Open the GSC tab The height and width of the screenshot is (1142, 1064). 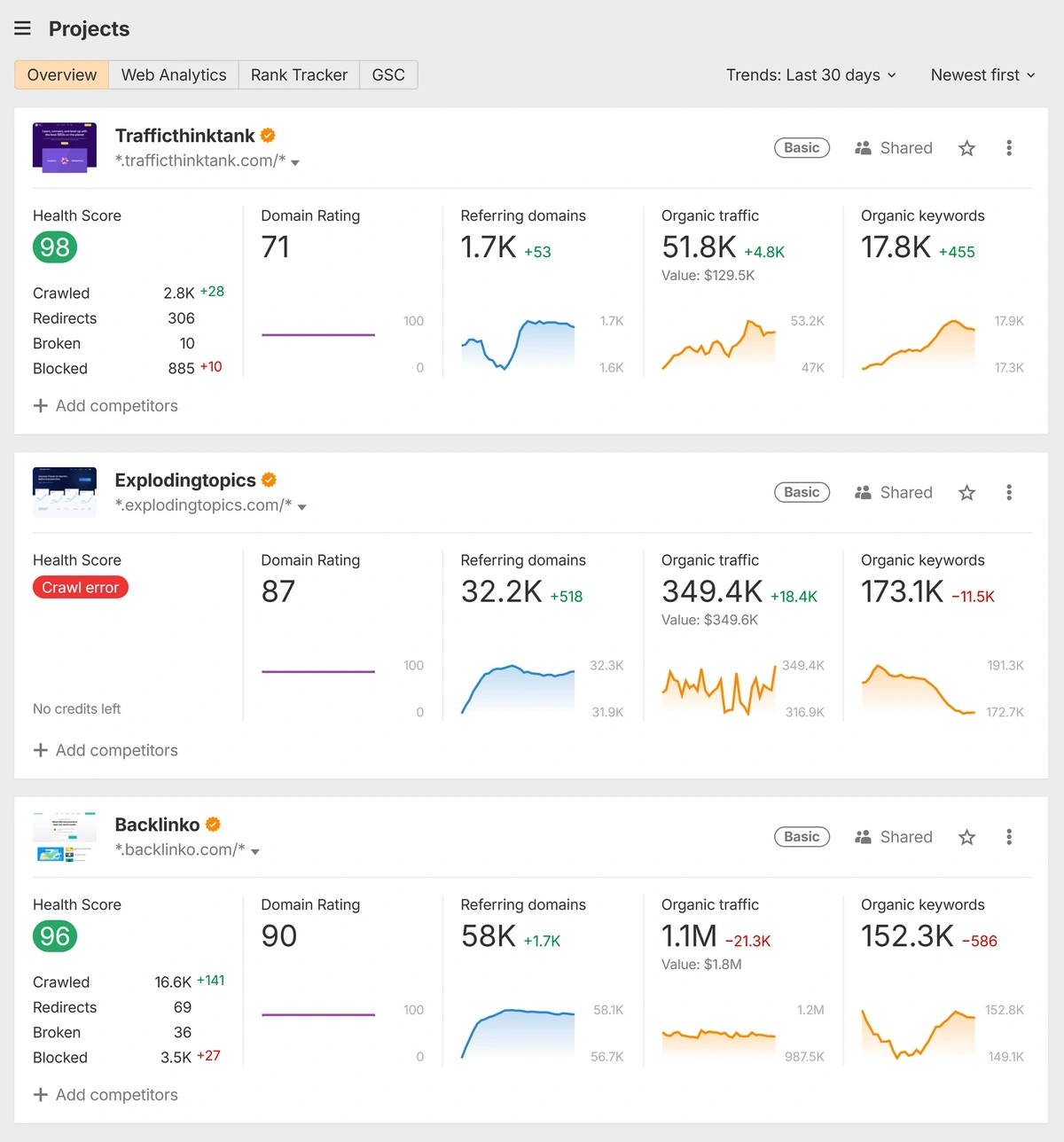388,75
